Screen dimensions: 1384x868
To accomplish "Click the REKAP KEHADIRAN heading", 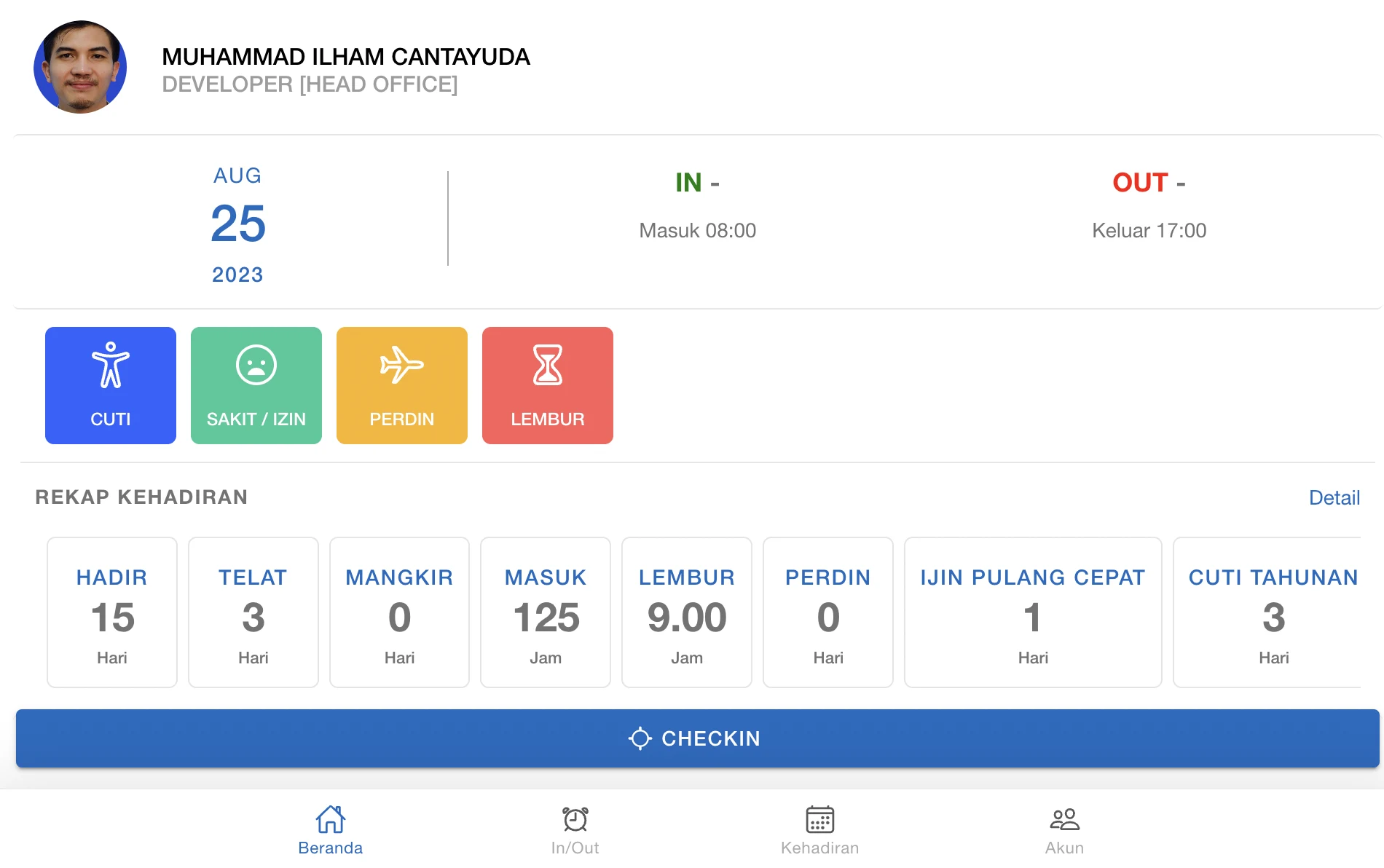I will (141, 497).
